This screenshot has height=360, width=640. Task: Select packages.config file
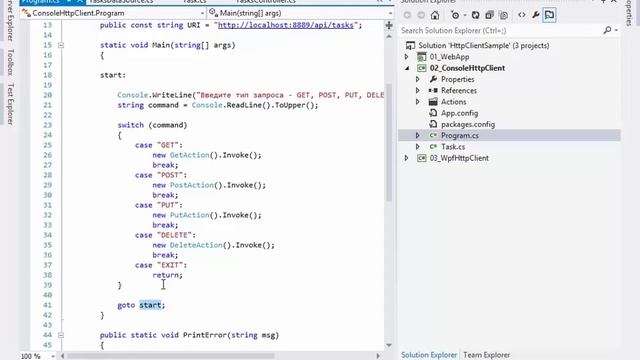[468, 124]
